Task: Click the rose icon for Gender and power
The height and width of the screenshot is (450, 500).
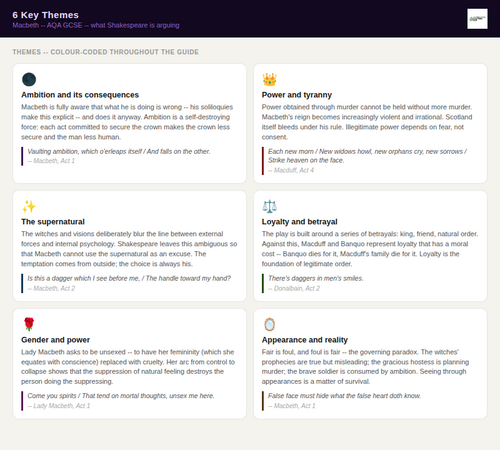Action: point(29,324)
